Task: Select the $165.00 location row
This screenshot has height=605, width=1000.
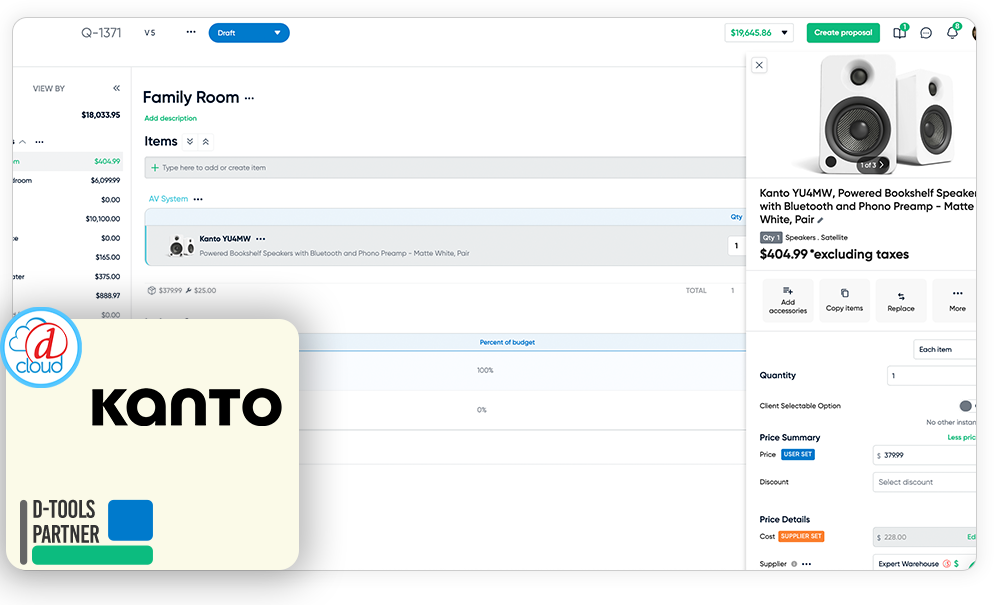Action: 67,257
